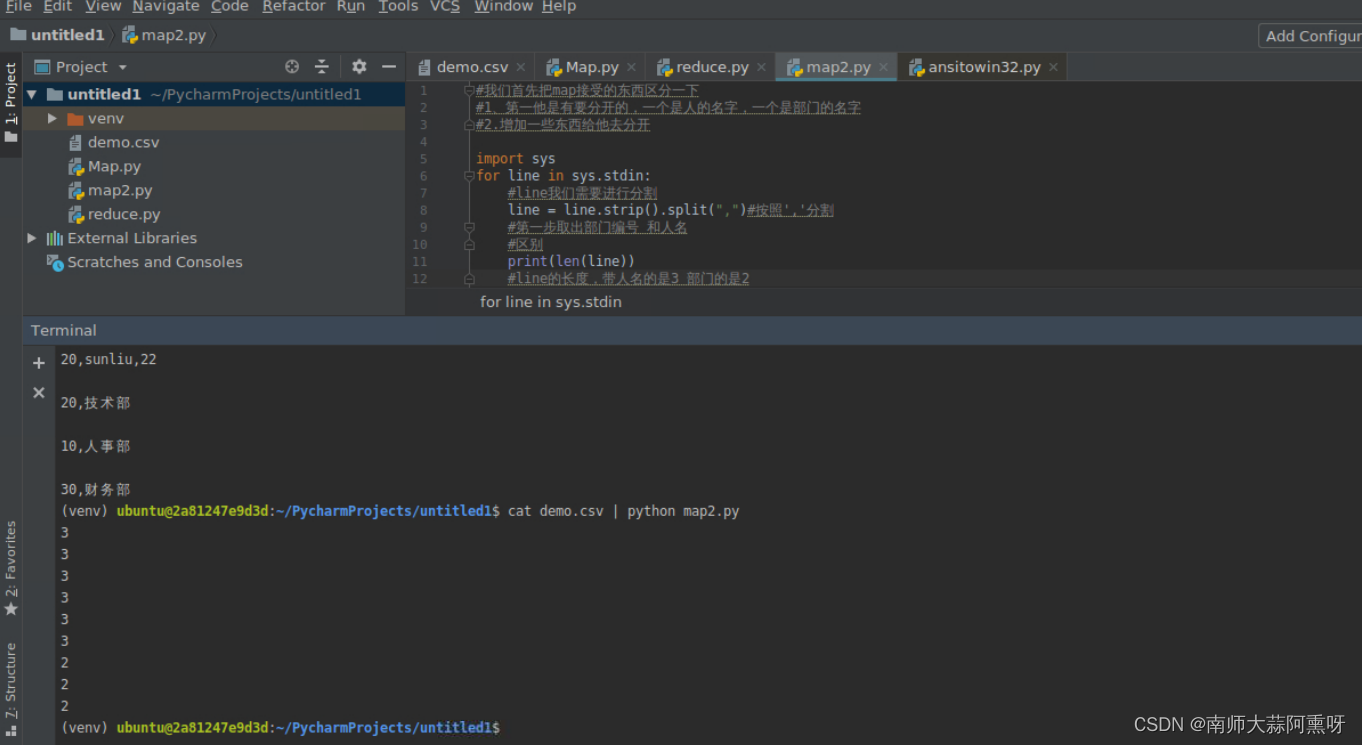Expand External Libraries node
This screenshot has height=745, width=1362.
tap(32, 238)
